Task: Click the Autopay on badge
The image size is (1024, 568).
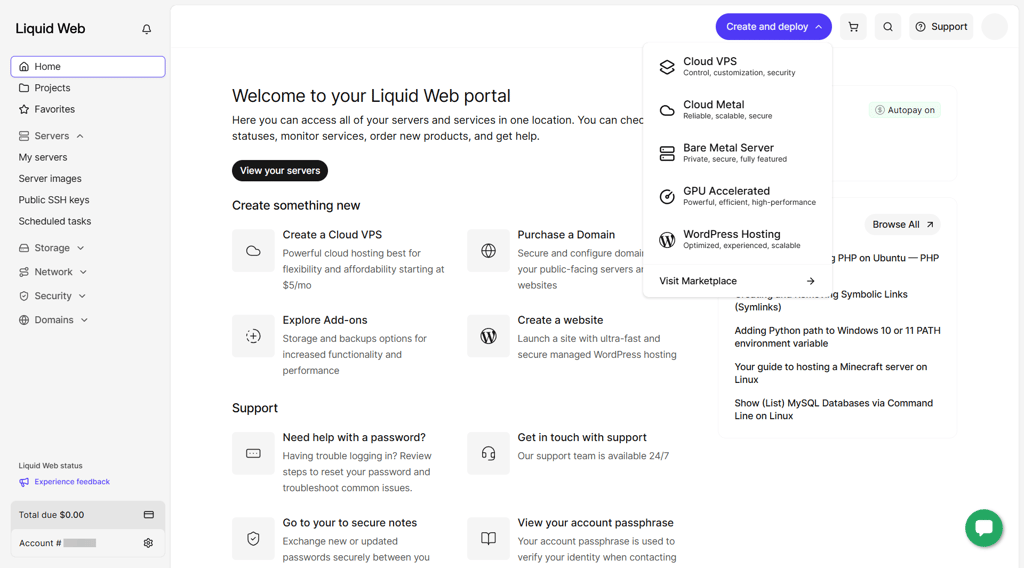Action: pyautogui.click(x=904, y=110)
